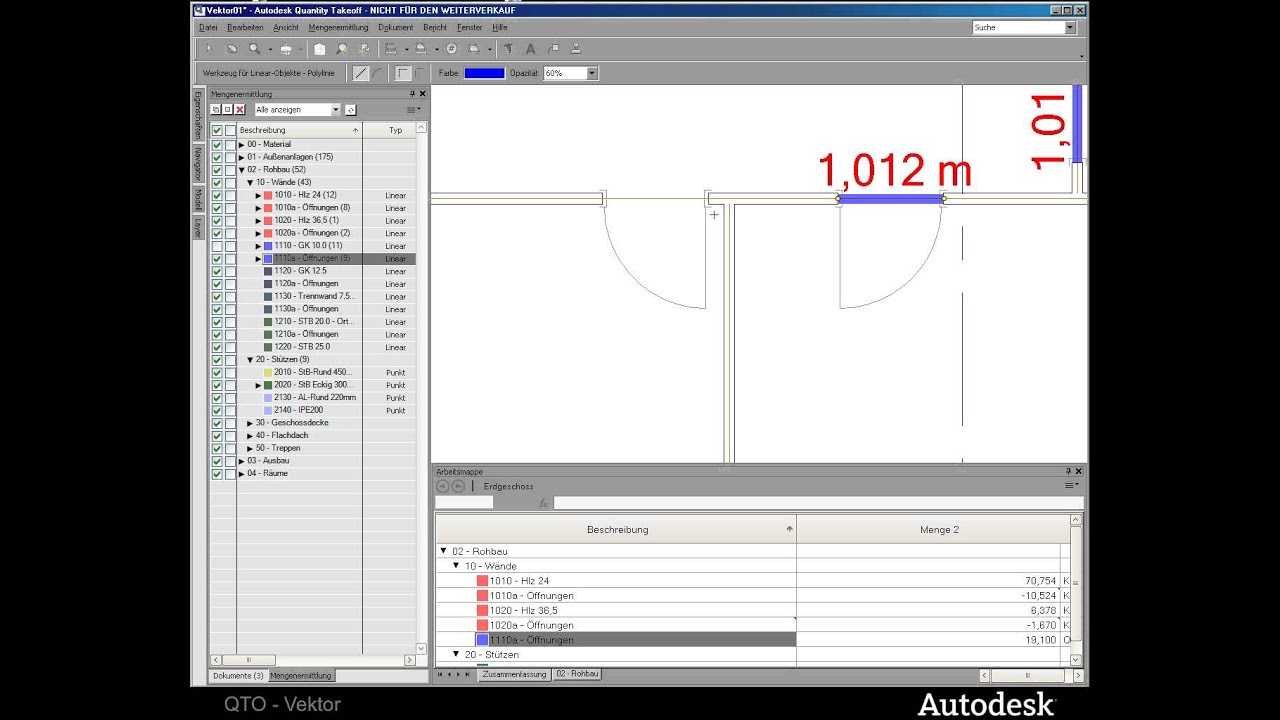Switch to the Zusammenfassung sheet tab
1280x720 pixels.
tap(514, 674)
